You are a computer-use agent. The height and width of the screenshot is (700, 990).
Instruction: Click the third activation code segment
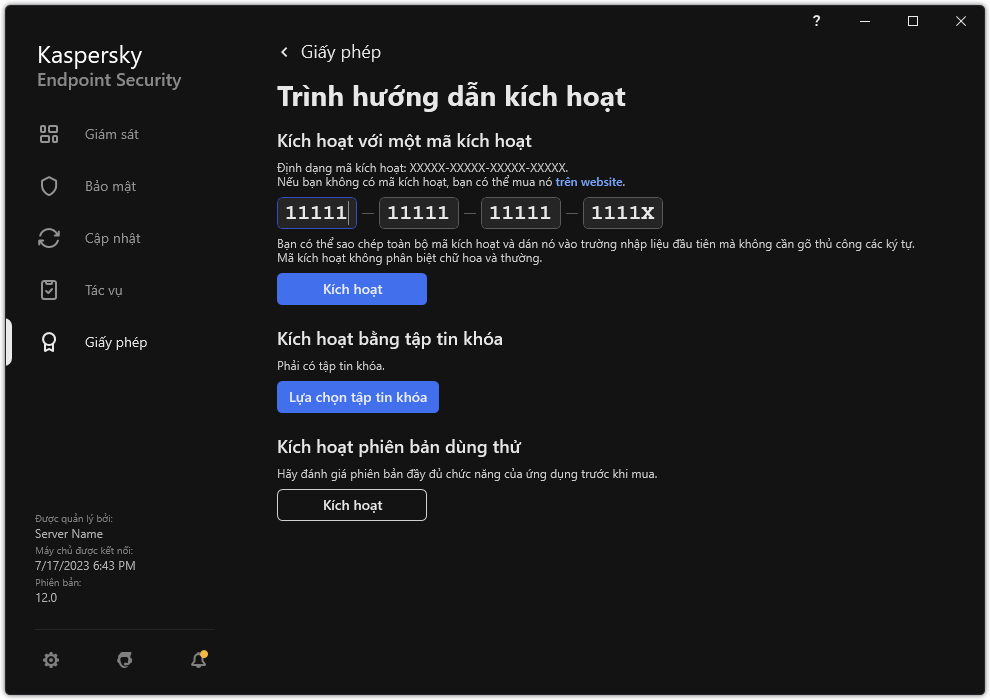(x=520, y=212)
